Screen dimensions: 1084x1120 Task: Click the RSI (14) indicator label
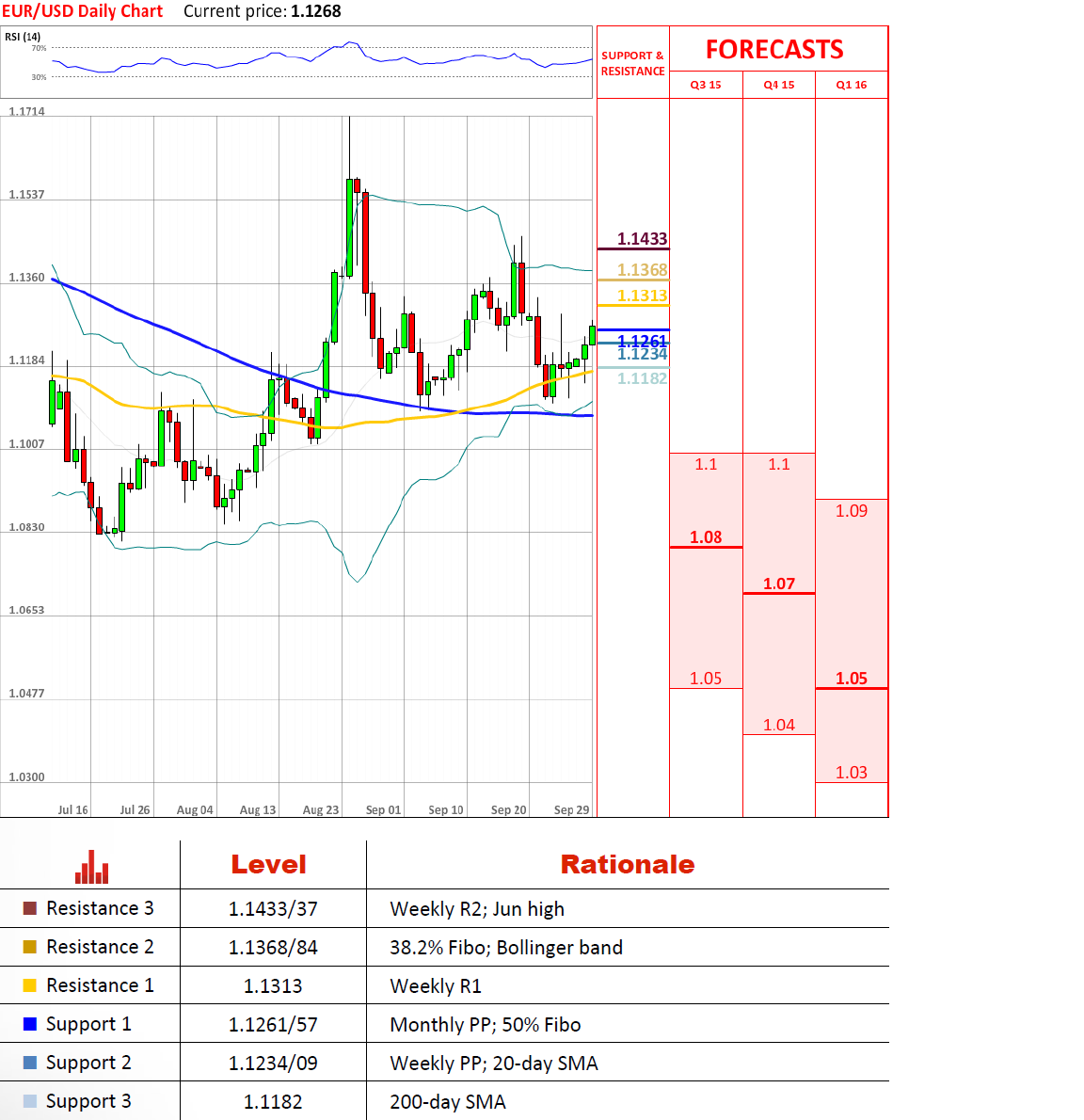coord(23,37)
